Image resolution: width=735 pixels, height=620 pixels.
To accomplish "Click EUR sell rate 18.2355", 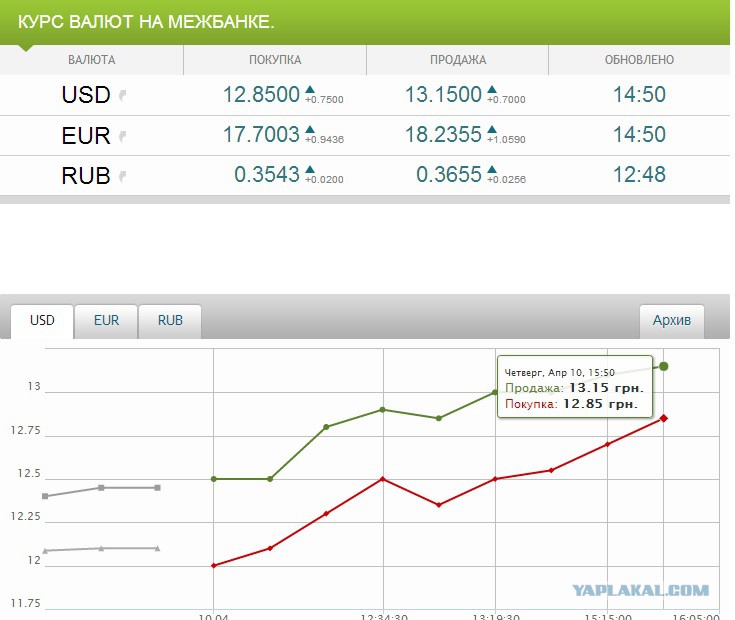I will click(x=443, y=134).
